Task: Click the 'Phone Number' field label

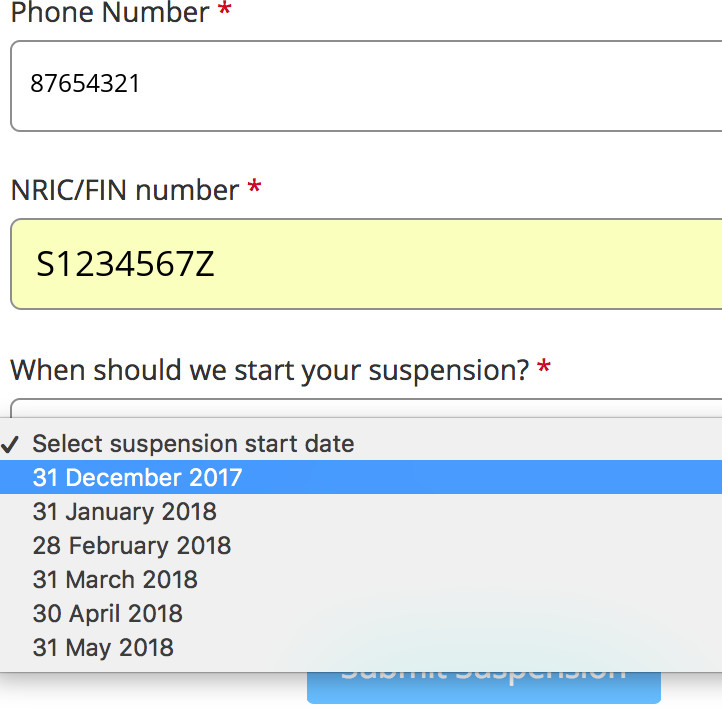Action: pos(110,13)
